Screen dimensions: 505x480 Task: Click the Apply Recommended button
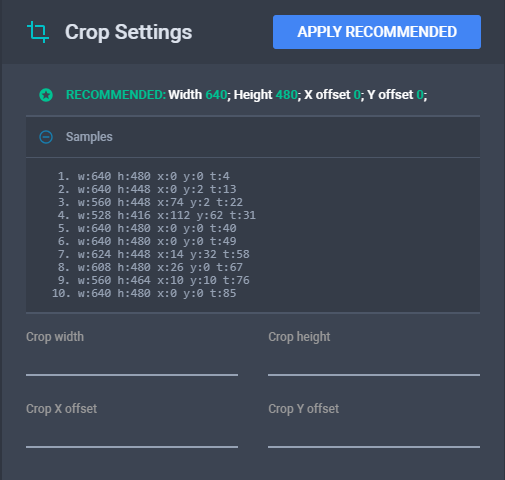(x=377, y=32)
